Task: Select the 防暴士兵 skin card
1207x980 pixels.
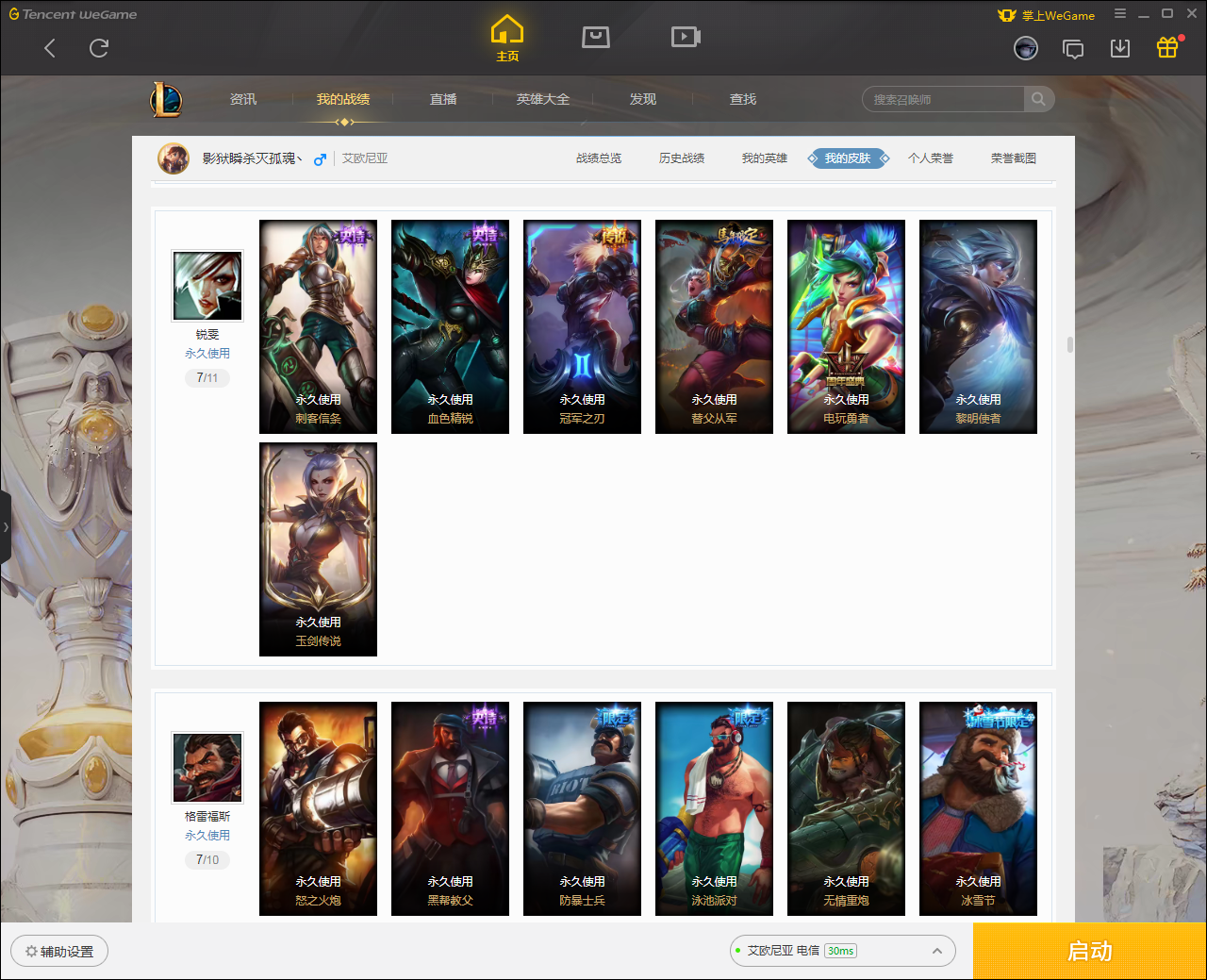Action: point(582,808)
